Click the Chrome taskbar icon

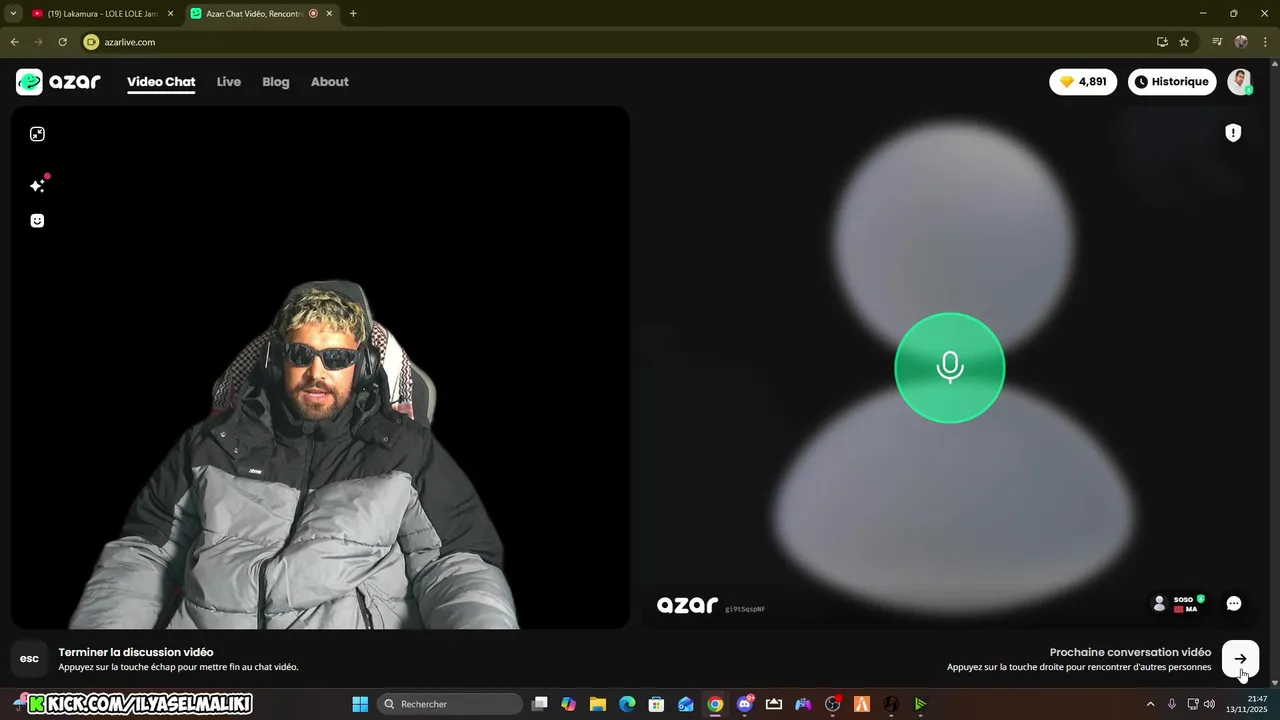pos(715,704)
